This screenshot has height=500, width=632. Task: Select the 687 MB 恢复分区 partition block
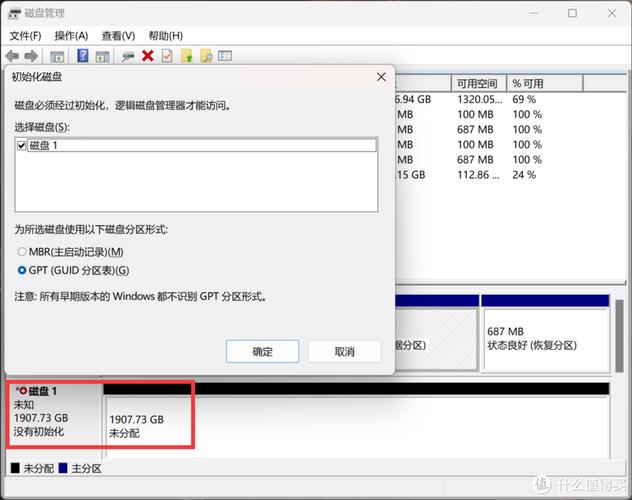point(545,334)
